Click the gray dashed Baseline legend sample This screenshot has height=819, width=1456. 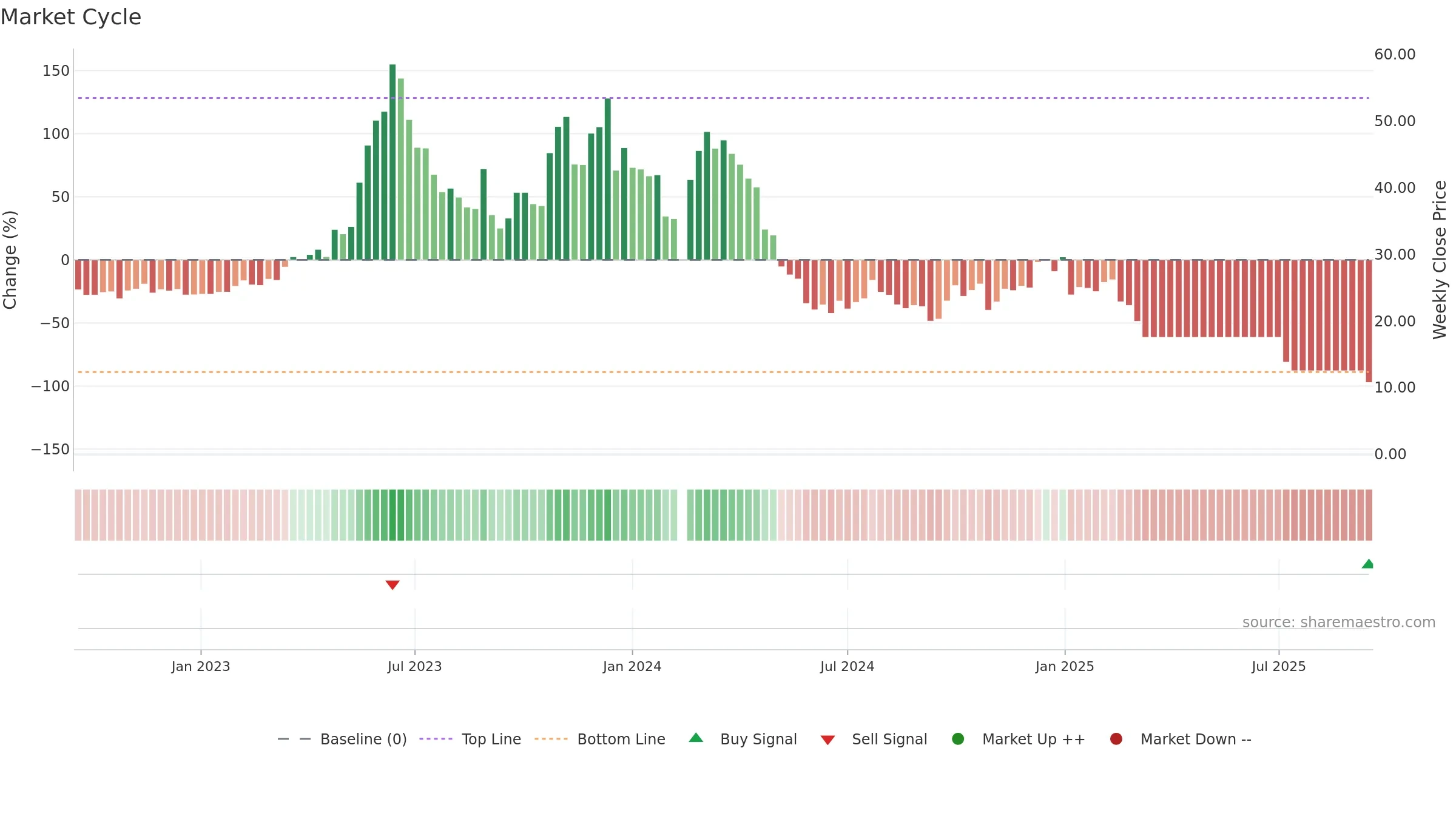[x=294, y=739]
